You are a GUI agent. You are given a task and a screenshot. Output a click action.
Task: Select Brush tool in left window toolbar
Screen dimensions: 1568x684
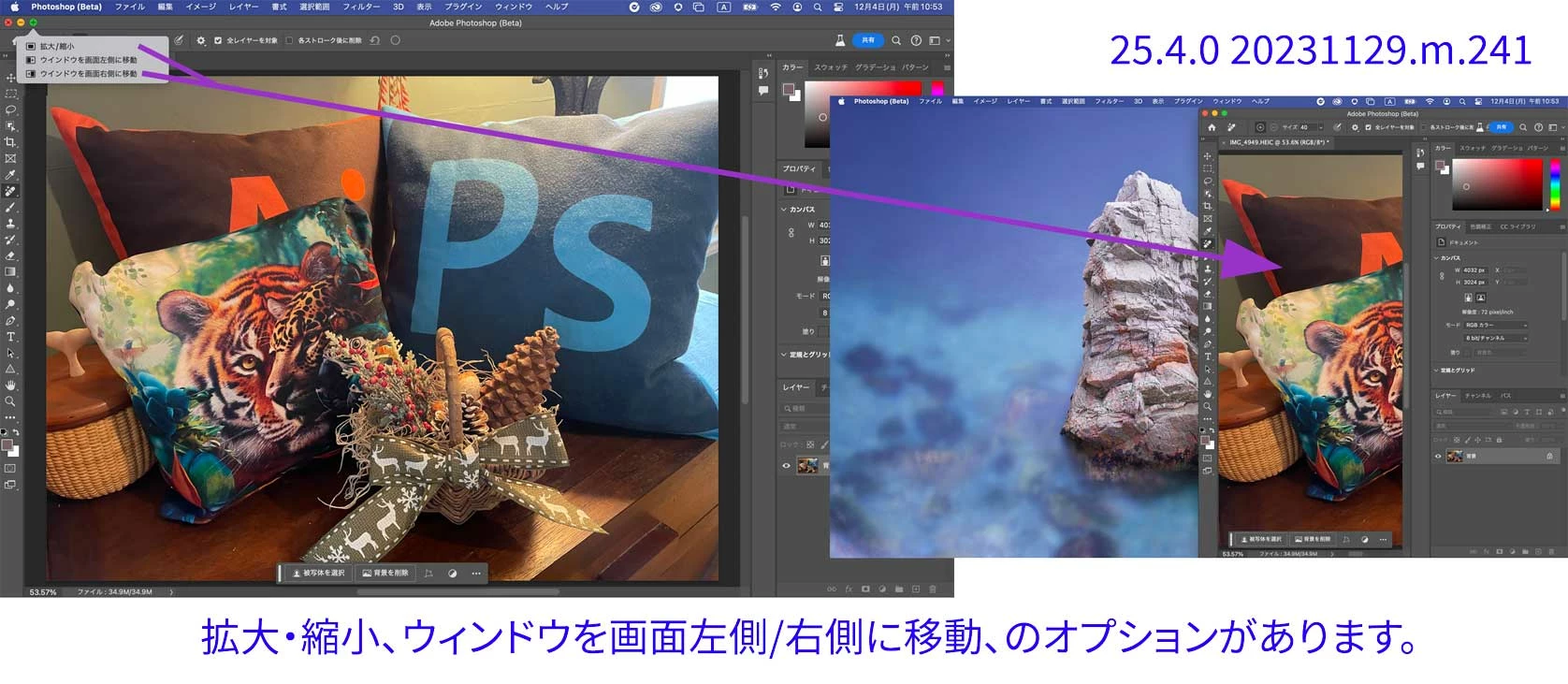coord(10,208)
